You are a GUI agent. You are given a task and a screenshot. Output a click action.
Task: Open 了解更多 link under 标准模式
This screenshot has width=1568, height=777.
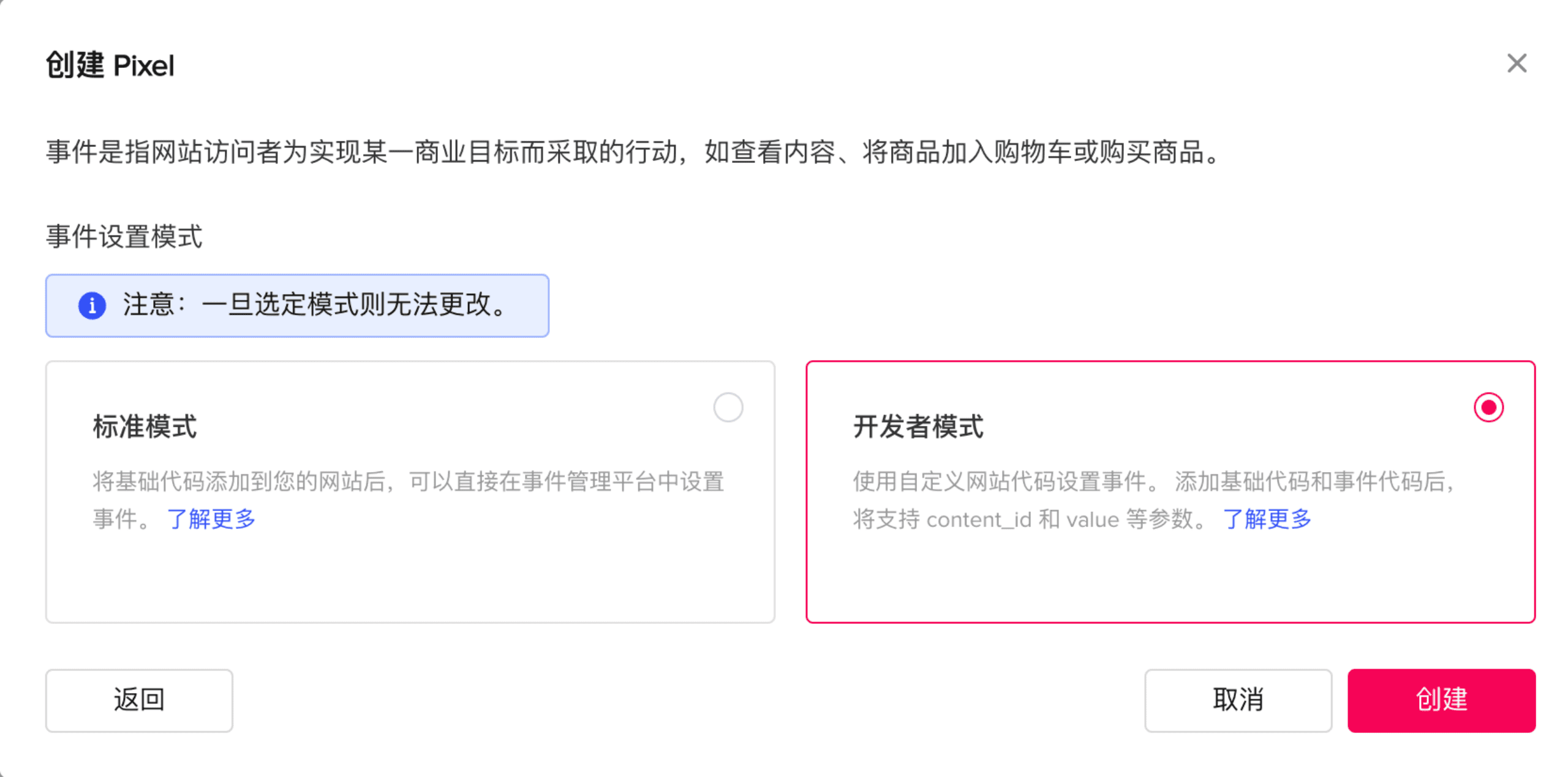(x=211, y=519)
